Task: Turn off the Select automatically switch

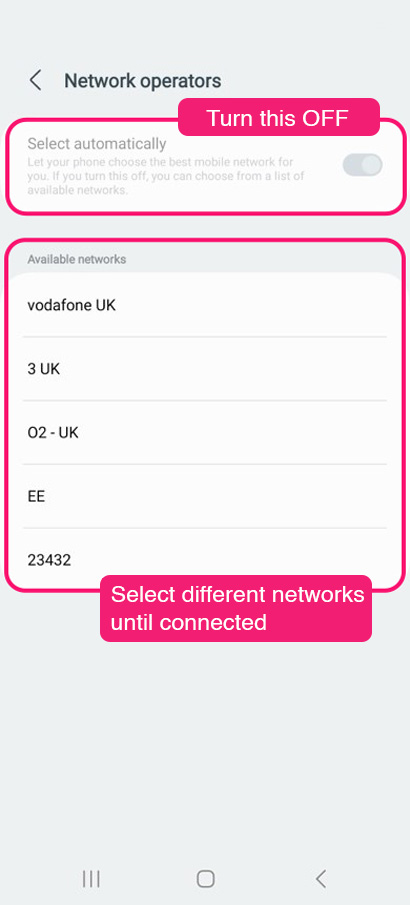Action: (363, 165)
